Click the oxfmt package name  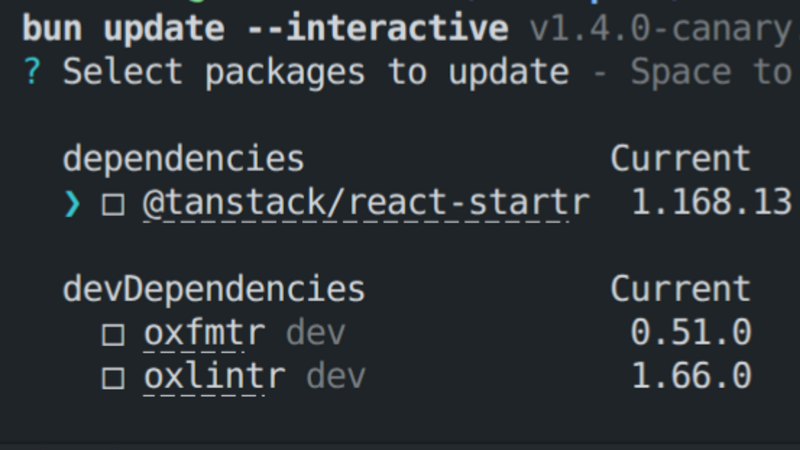[x=204, y=334]
